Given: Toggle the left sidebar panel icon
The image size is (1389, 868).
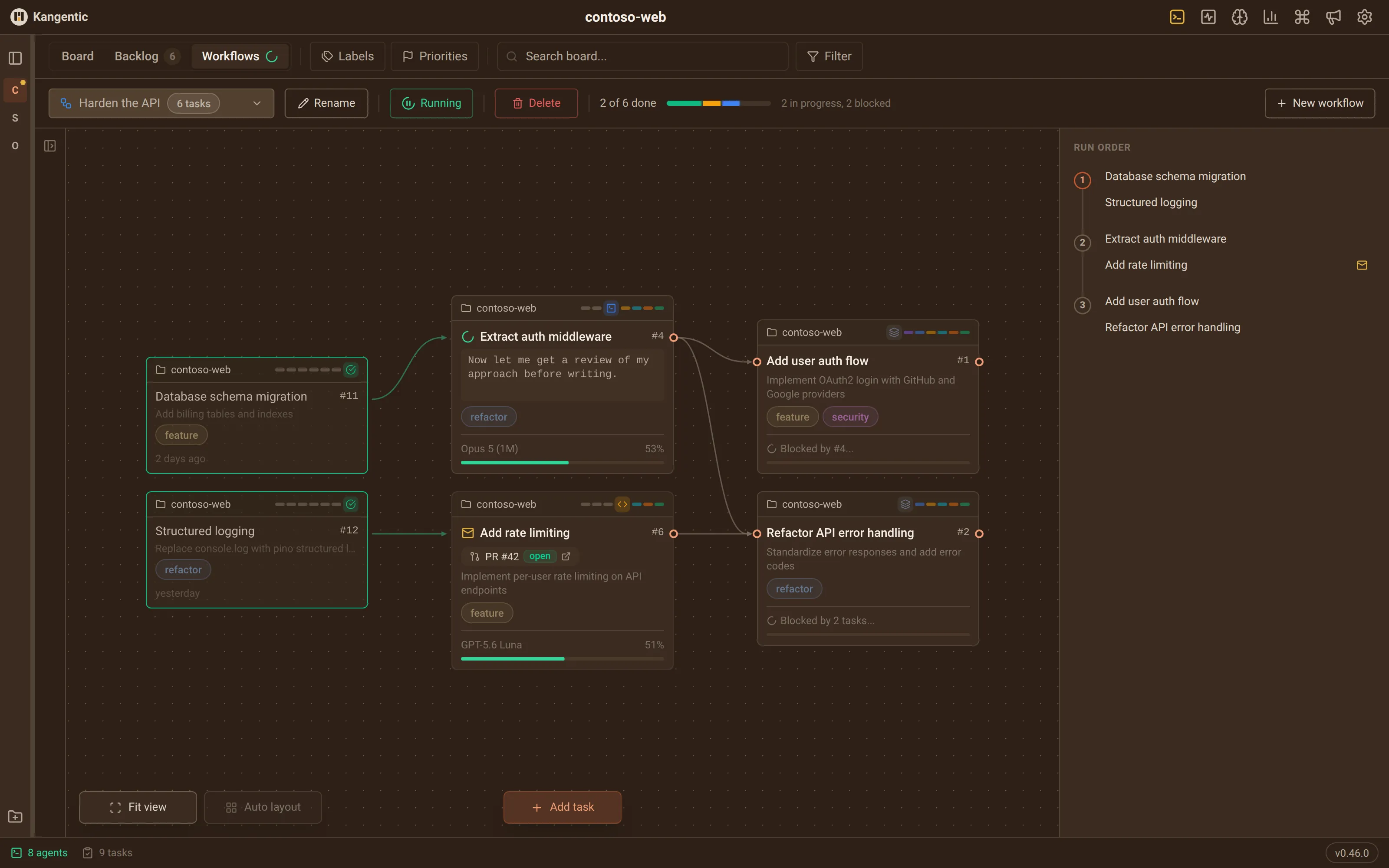Looking at the screenshot, I should pos(16,58).
